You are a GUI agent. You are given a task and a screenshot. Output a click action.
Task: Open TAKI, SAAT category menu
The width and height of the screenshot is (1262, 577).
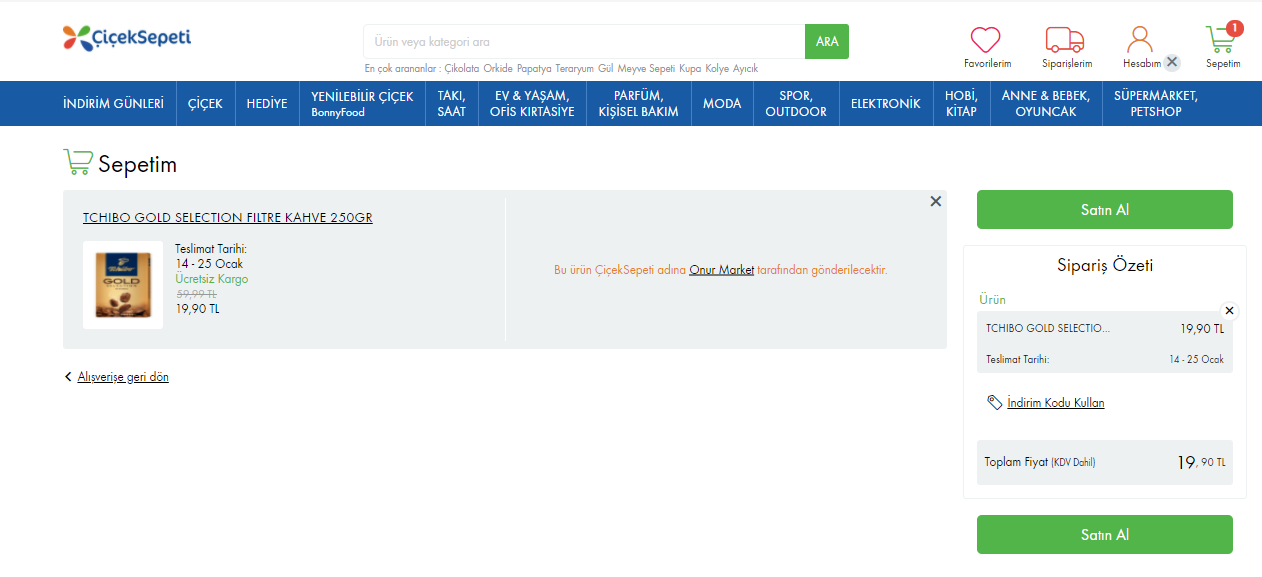451,104
